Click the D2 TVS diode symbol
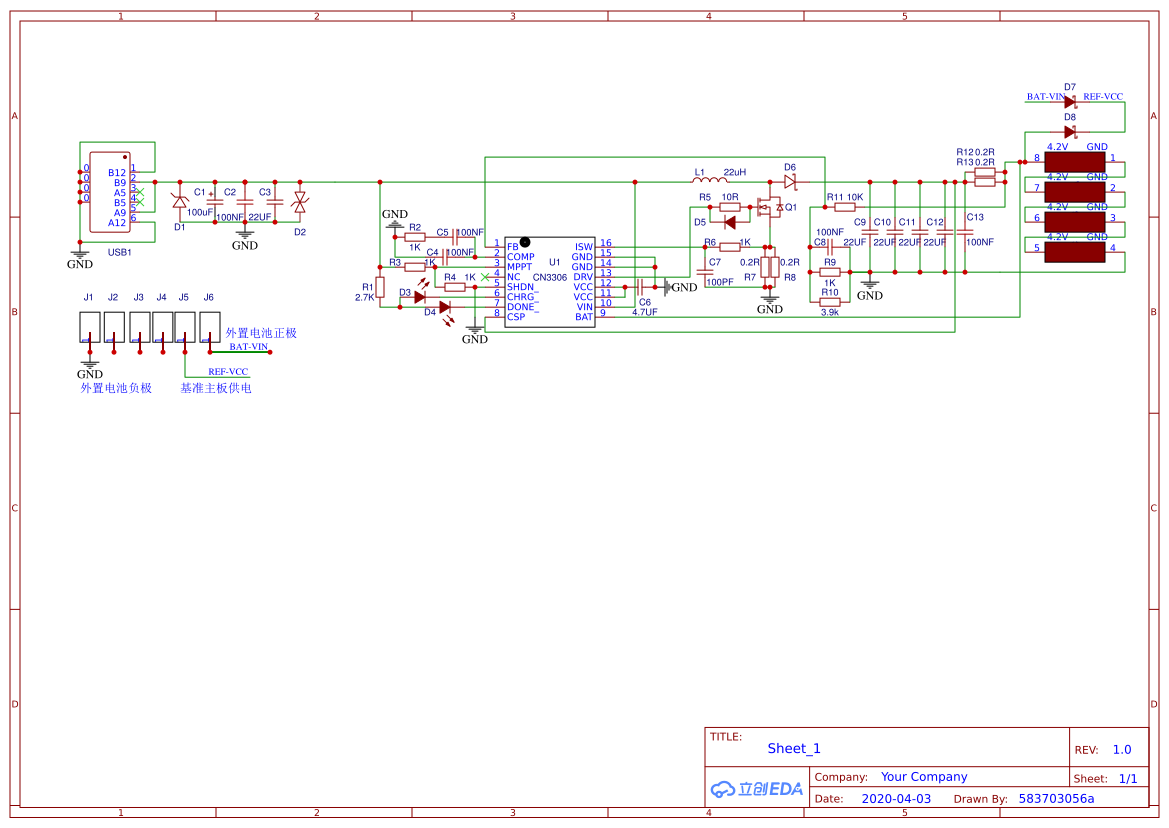The image size is (1169, 828). tap(299, 203)
